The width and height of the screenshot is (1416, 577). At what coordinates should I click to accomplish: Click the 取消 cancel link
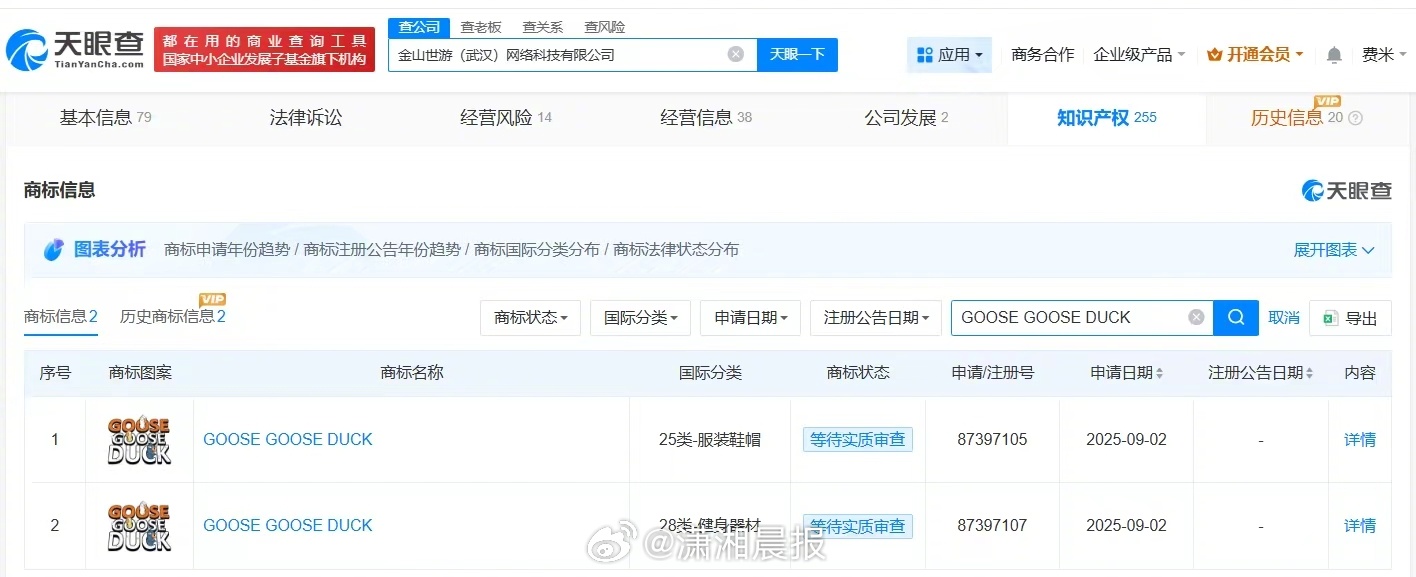click(1284, 317)
